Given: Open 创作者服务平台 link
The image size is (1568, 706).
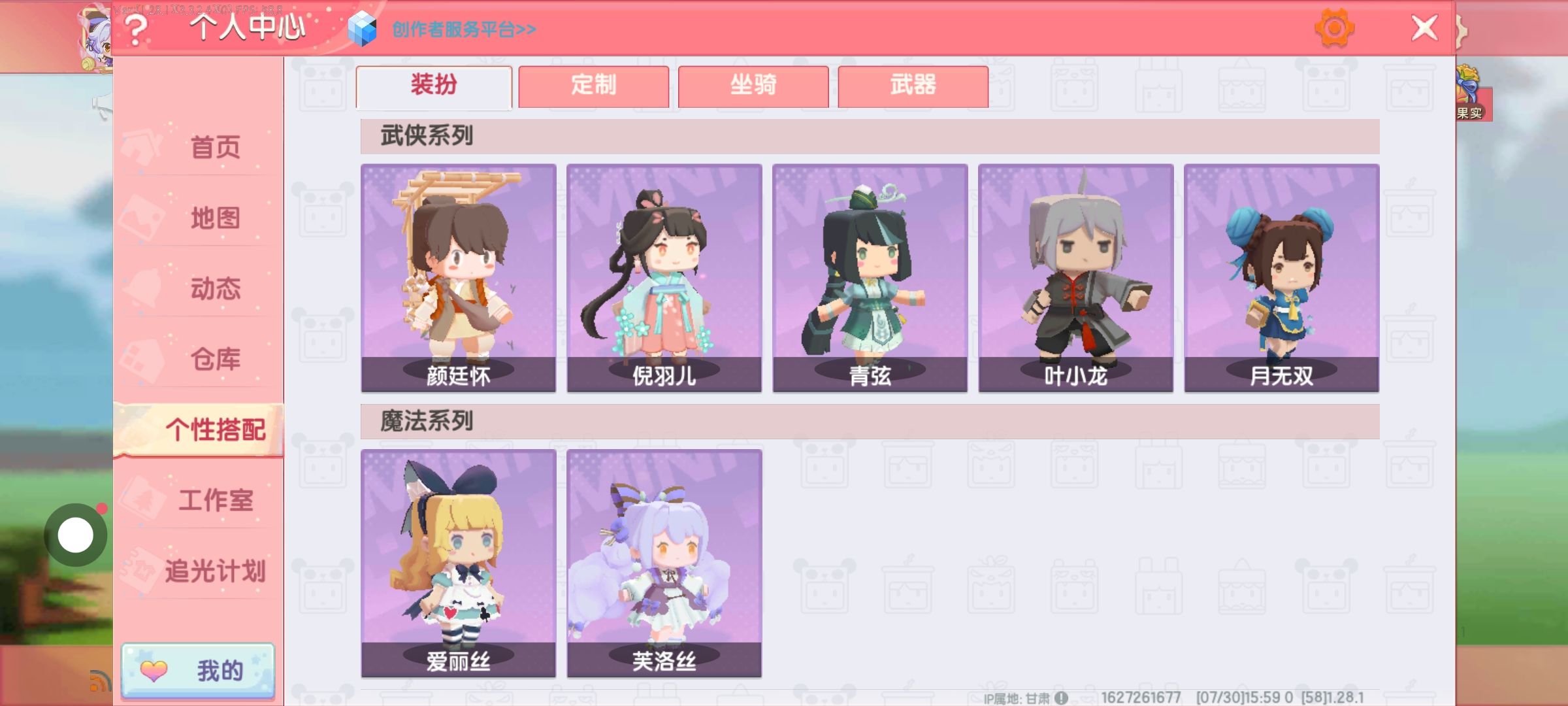Looking at the screenshot, I should tap(464, 29).
